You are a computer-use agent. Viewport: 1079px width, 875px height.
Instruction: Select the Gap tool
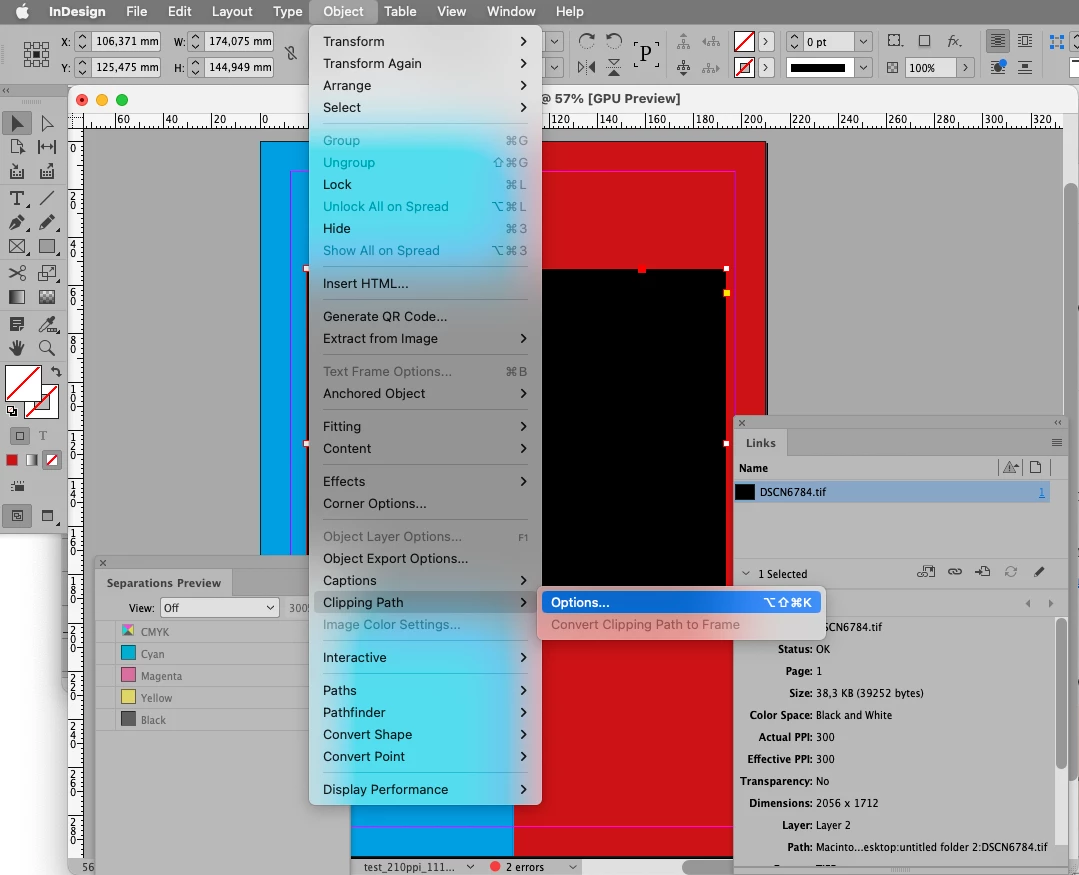pos(47,147)
